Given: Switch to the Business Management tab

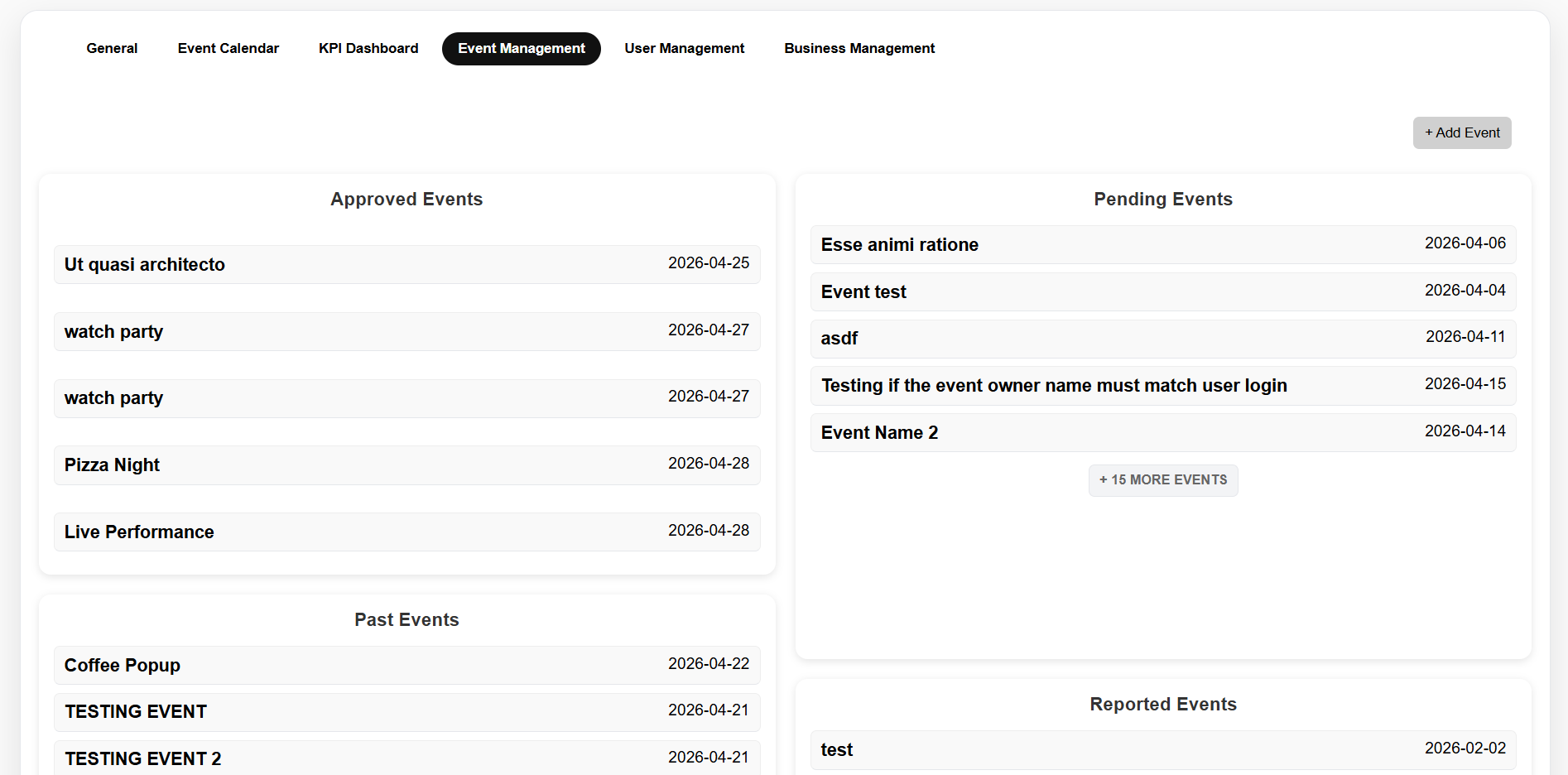Looking at the screenshot, I should point(859,49).
